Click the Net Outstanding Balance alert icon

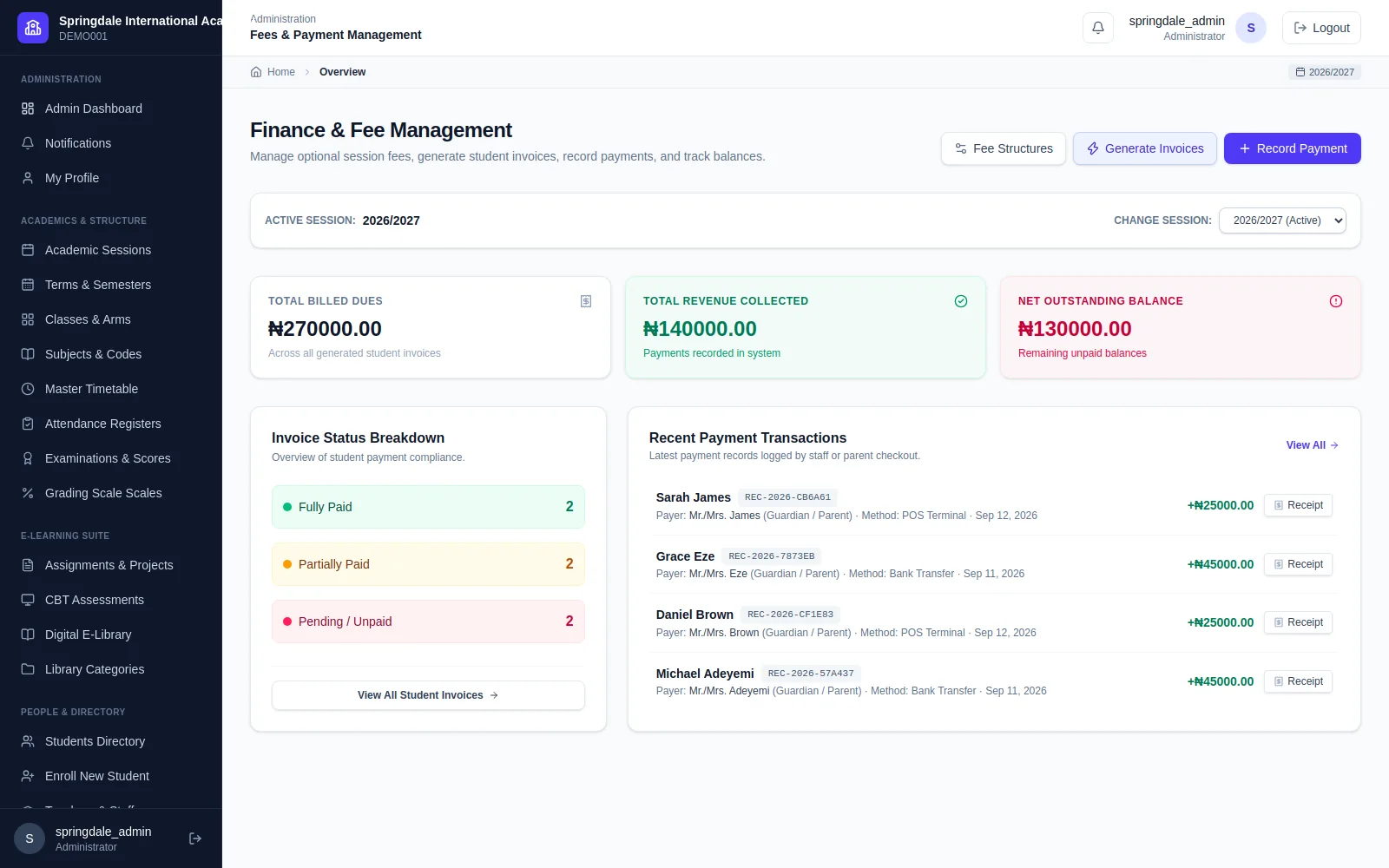pos(1336,301)
